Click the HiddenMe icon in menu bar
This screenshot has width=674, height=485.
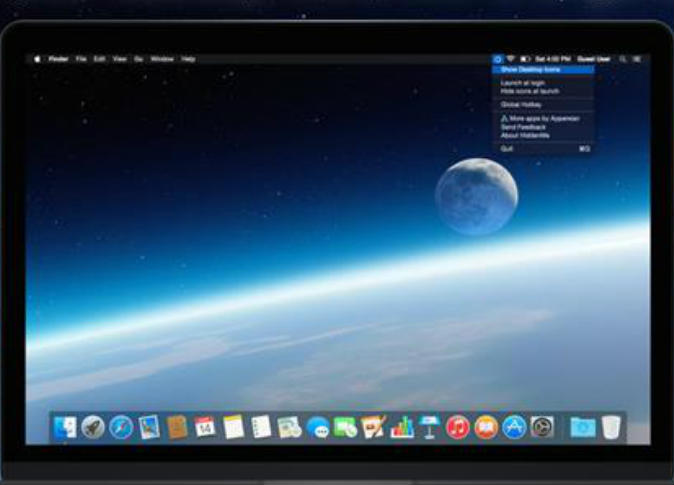497,59
